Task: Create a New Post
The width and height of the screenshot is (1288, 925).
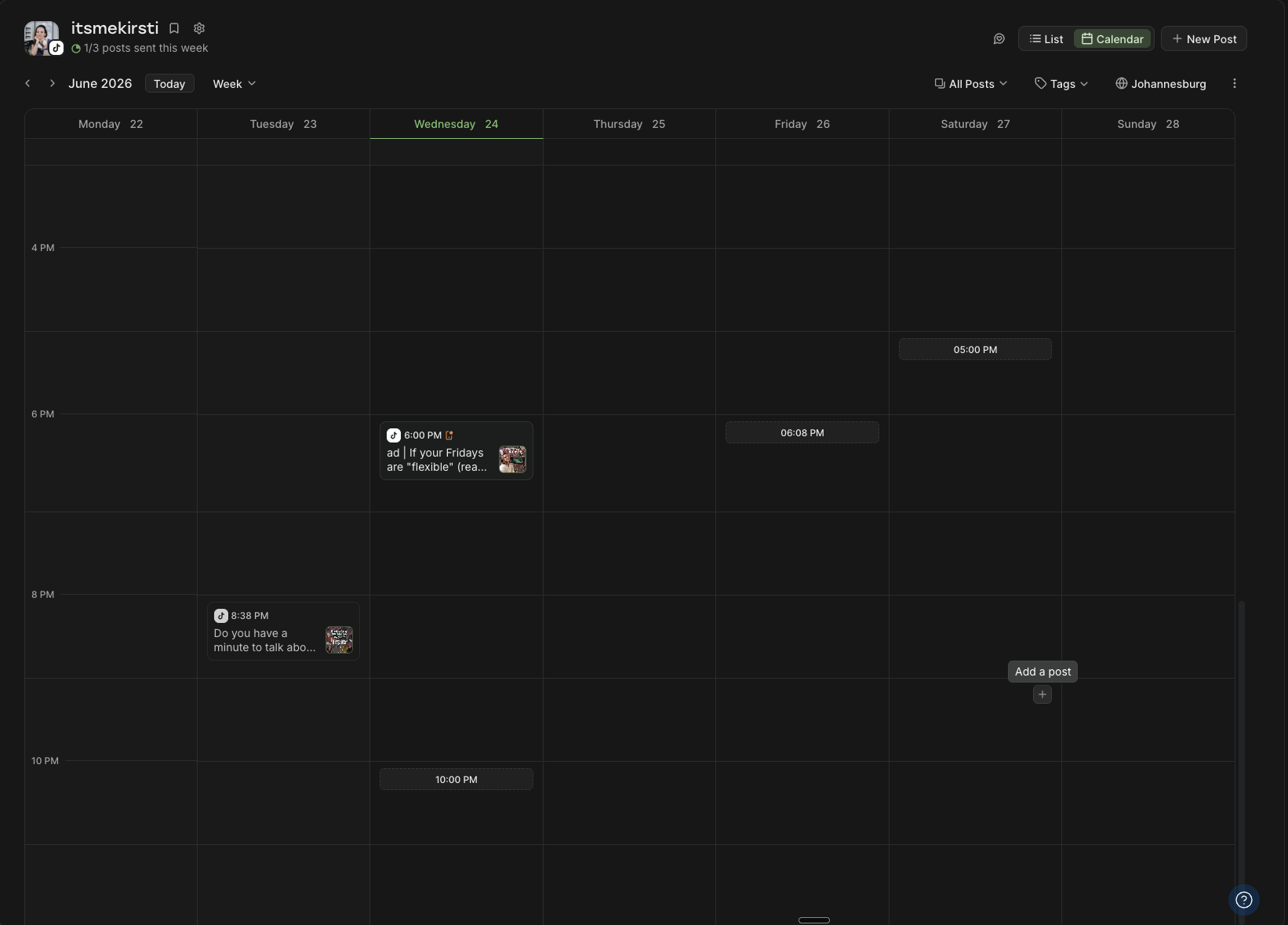Action: pos(1204,38)
